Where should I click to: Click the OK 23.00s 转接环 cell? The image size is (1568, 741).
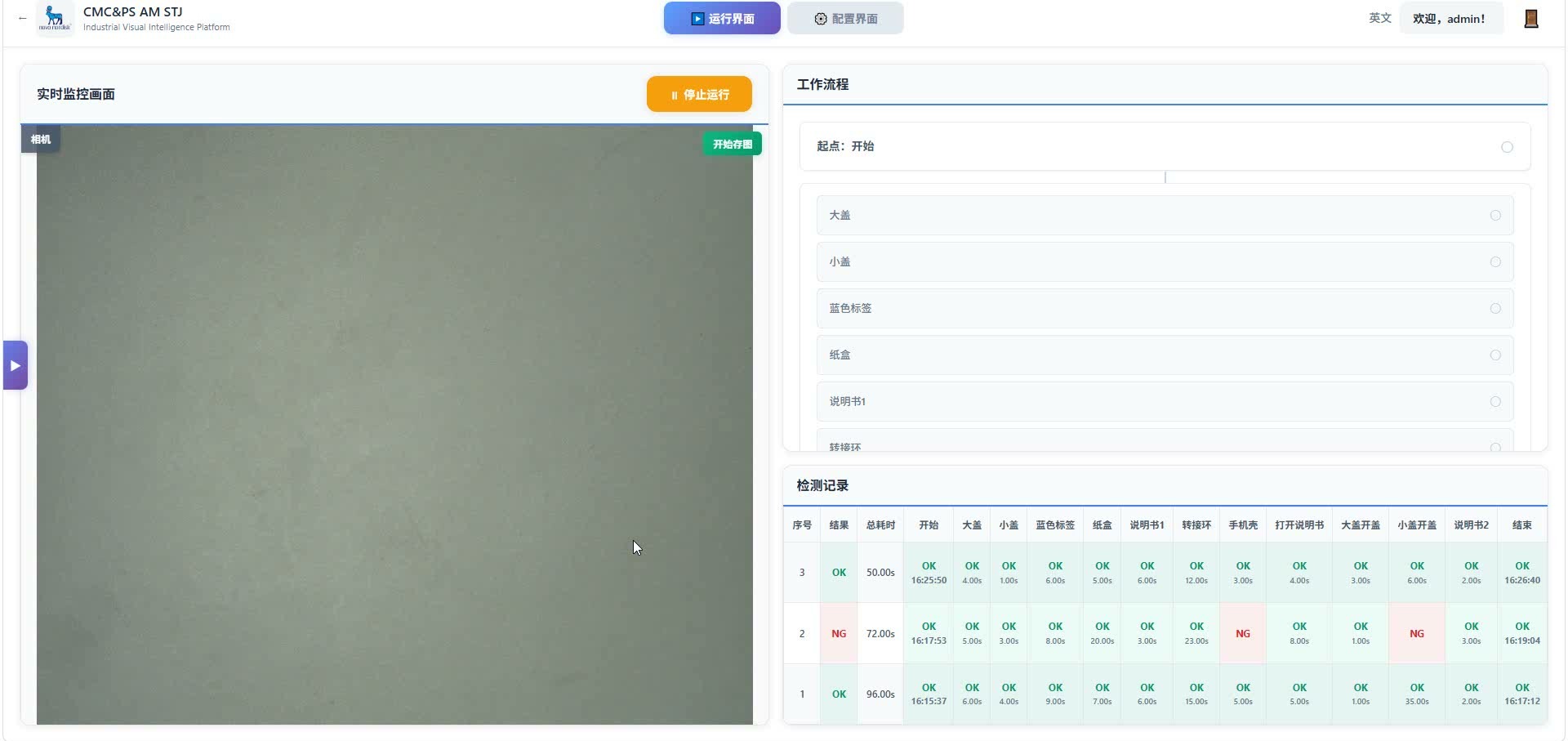click(1196, 634)
